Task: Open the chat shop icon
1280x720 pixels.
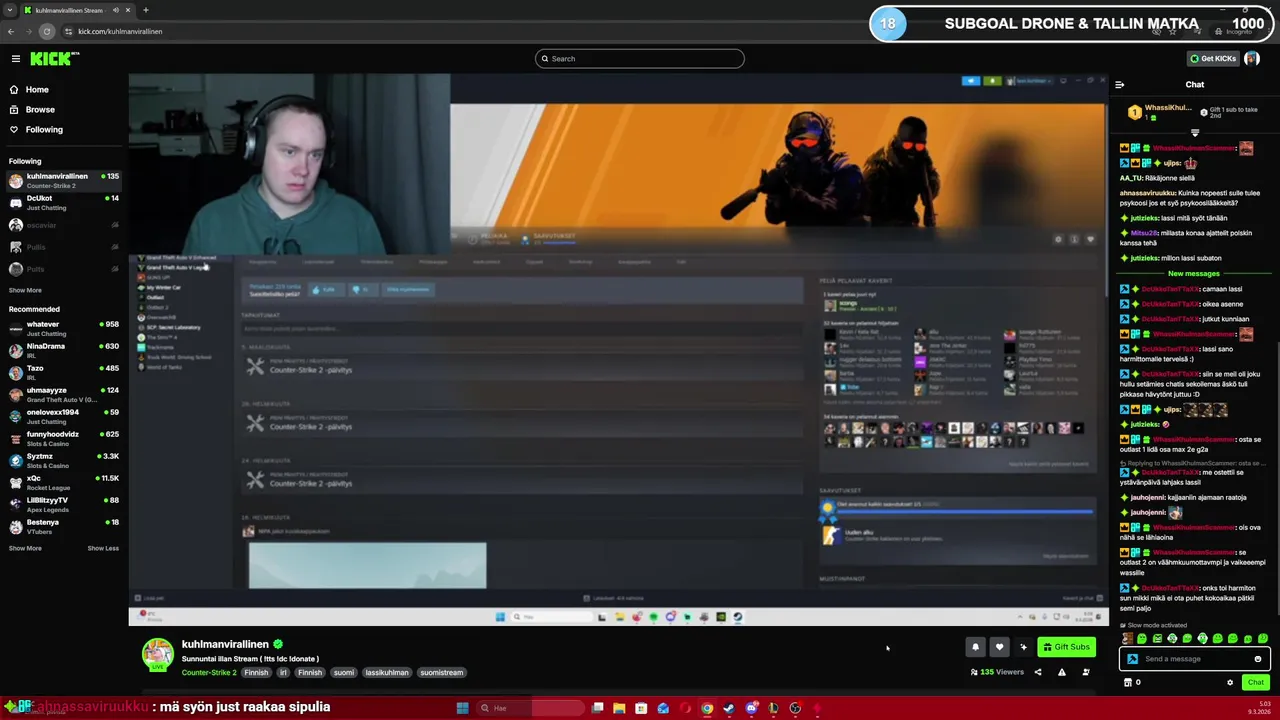Action: pos(1128,682)
